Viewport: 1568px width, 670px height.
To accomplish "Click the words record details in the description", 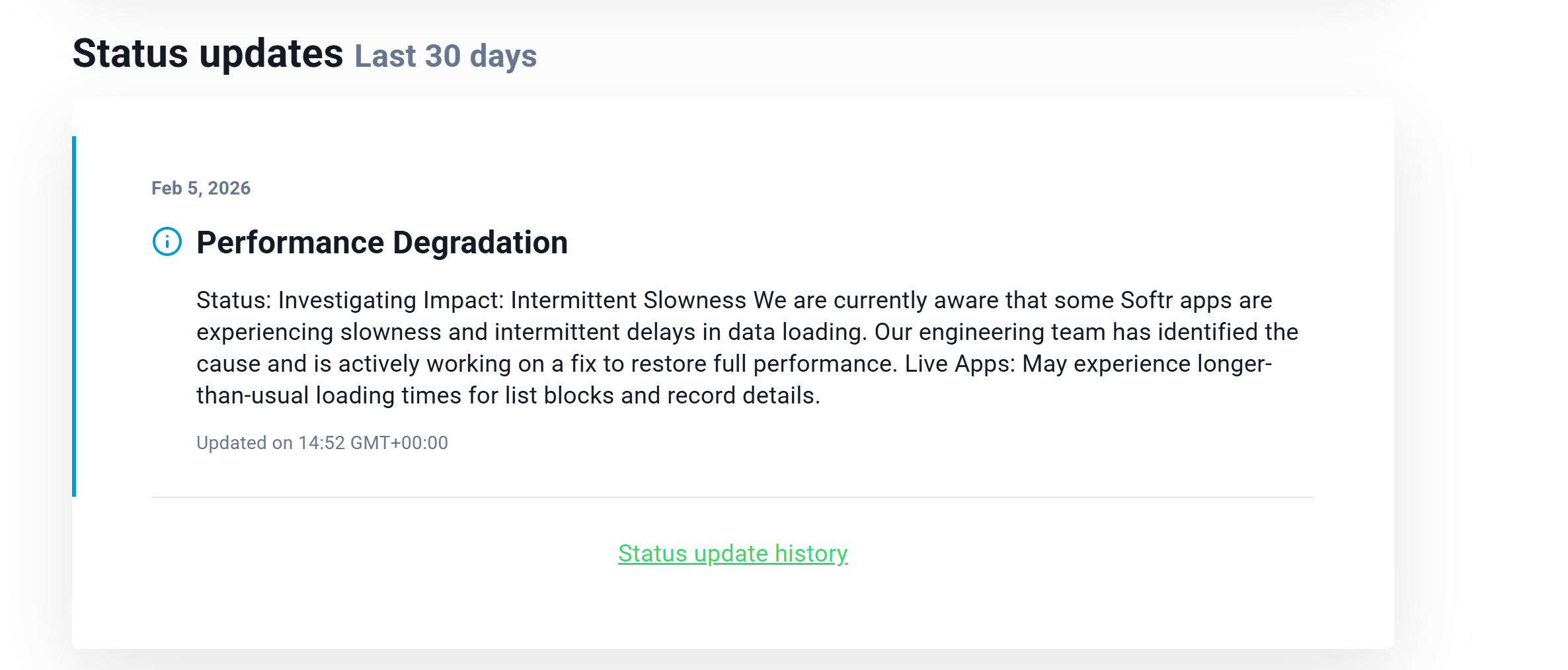I will pos(743,396).
